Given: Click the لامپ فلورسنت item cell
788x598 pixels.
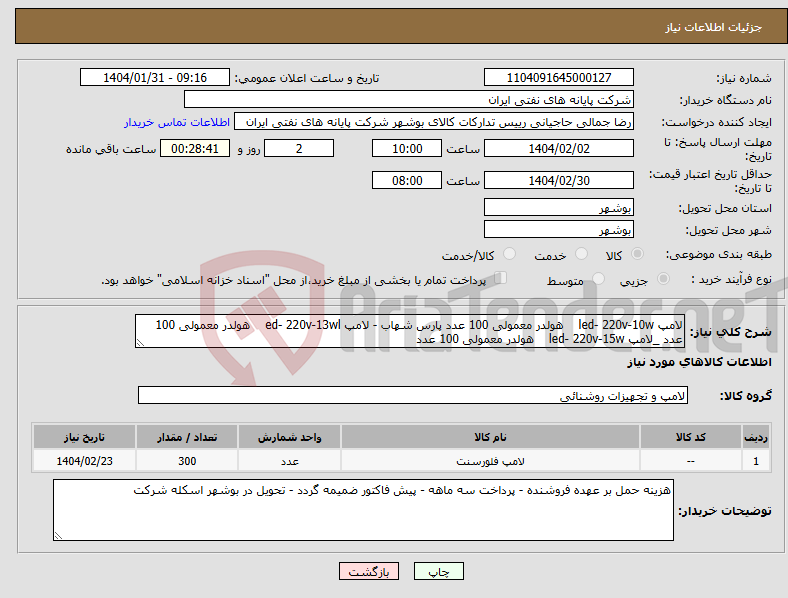Looking at the screenshot, I should point(490,461).
